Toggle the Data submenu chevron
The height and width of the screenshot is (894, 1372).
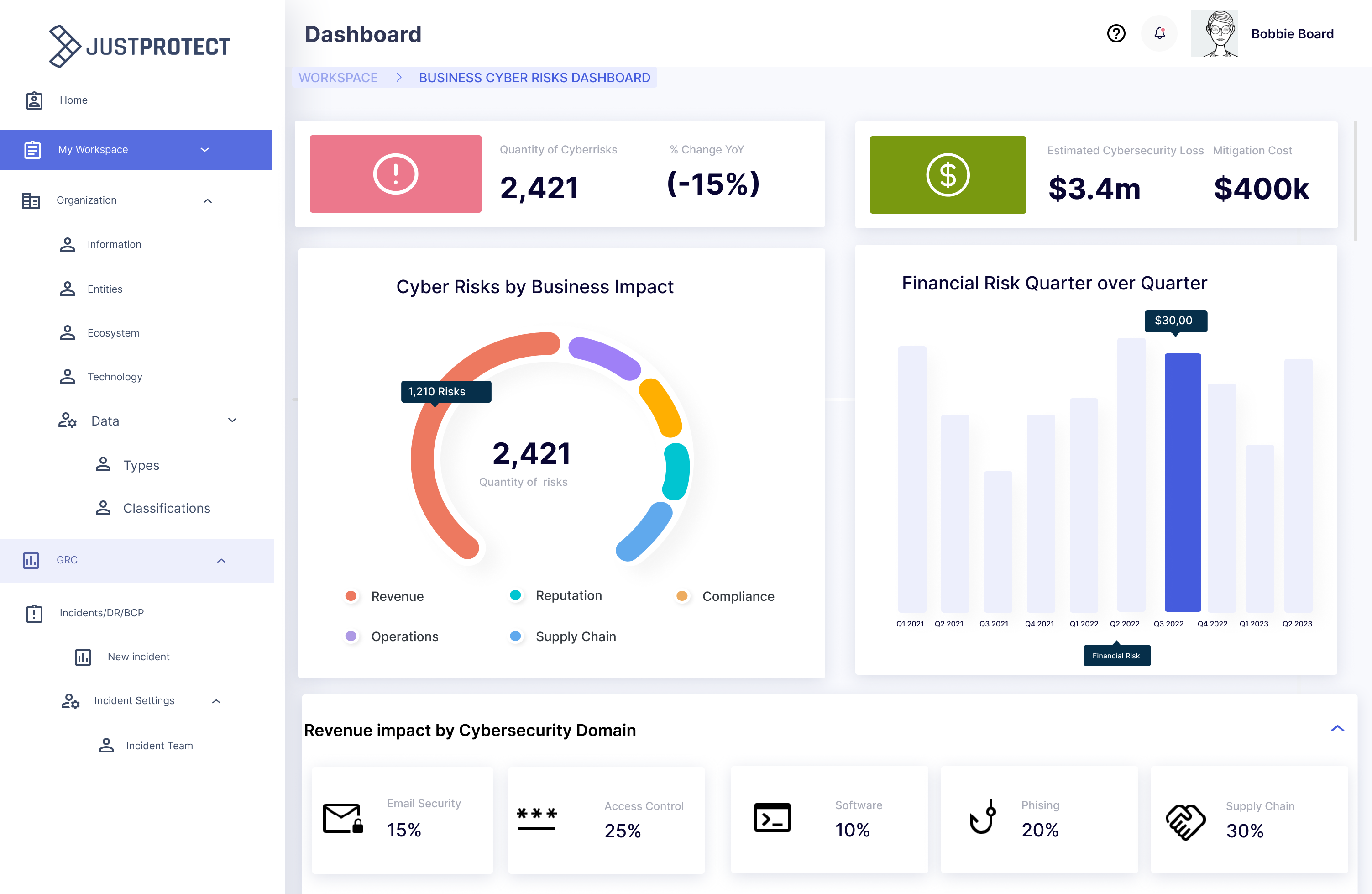[232, 420]
